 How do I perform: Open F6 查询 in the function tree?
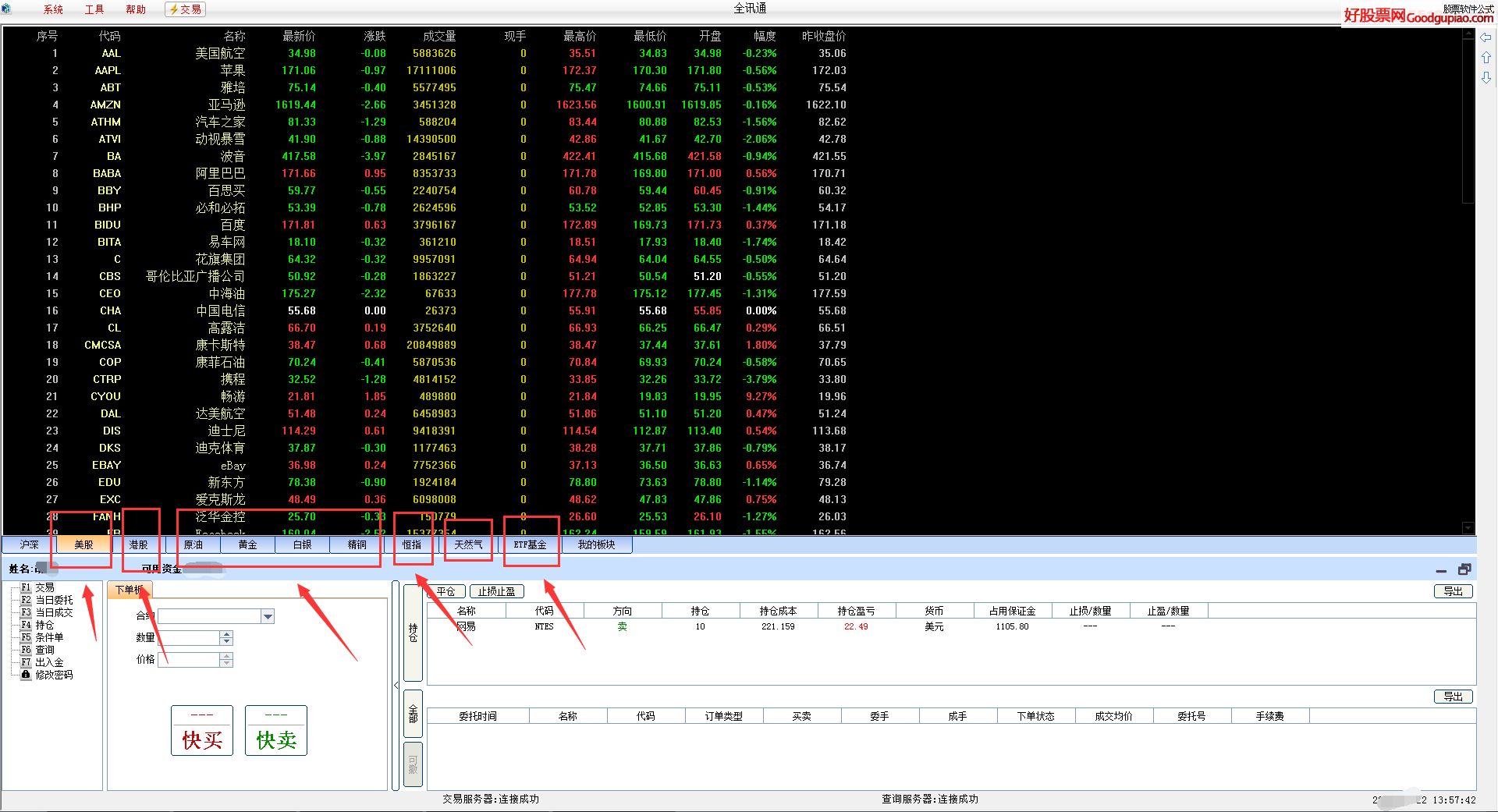pyautogui.click(x=37, y=650)
